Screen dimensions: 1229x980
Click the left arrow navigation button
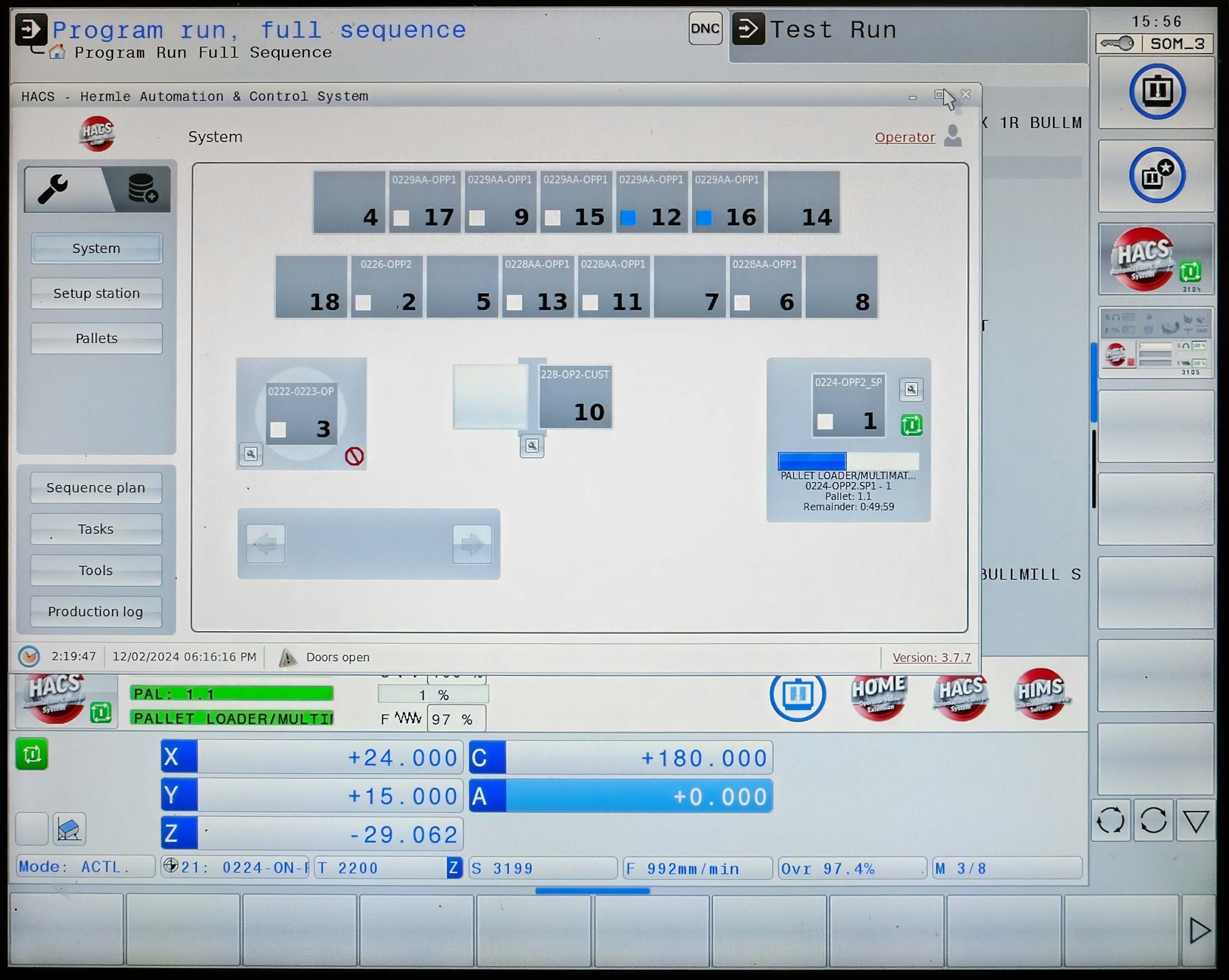266,545
